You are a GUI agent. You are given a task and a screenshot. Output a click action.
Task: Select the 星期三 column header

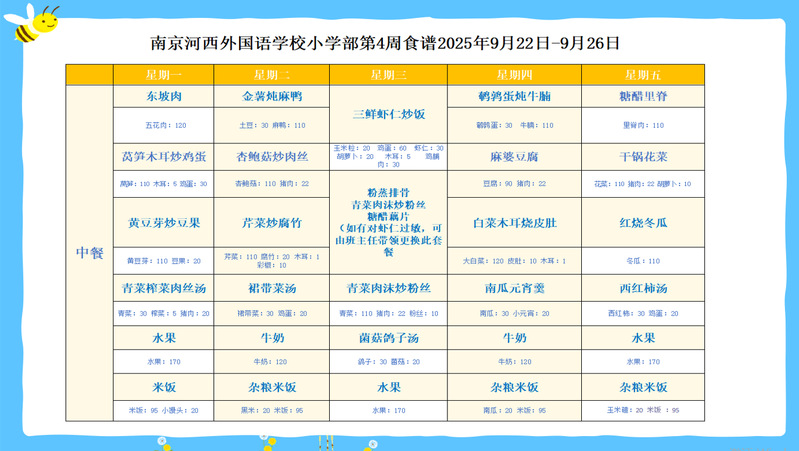[388, 75]
